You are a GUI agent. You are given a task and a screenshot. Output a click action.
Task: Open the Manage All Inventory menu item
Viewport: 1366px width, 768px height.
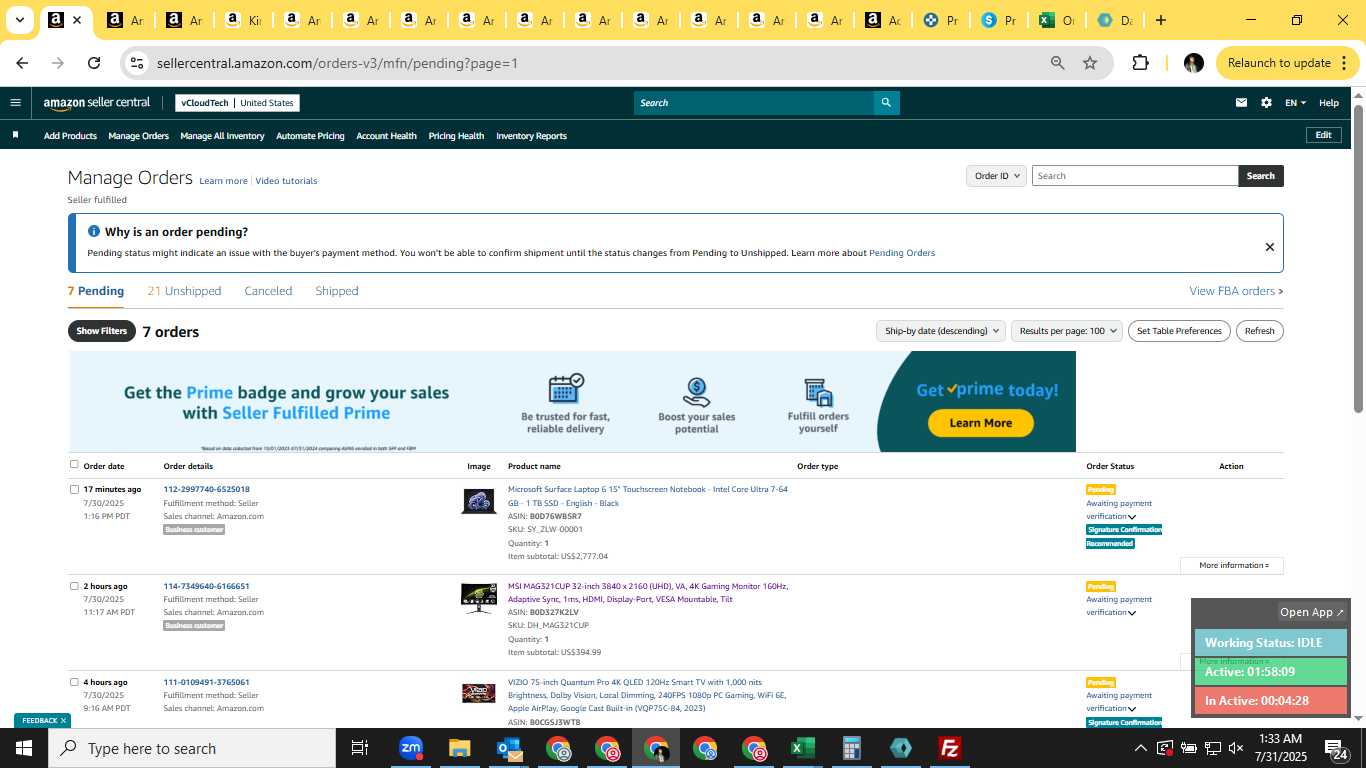tap(222, 136)
